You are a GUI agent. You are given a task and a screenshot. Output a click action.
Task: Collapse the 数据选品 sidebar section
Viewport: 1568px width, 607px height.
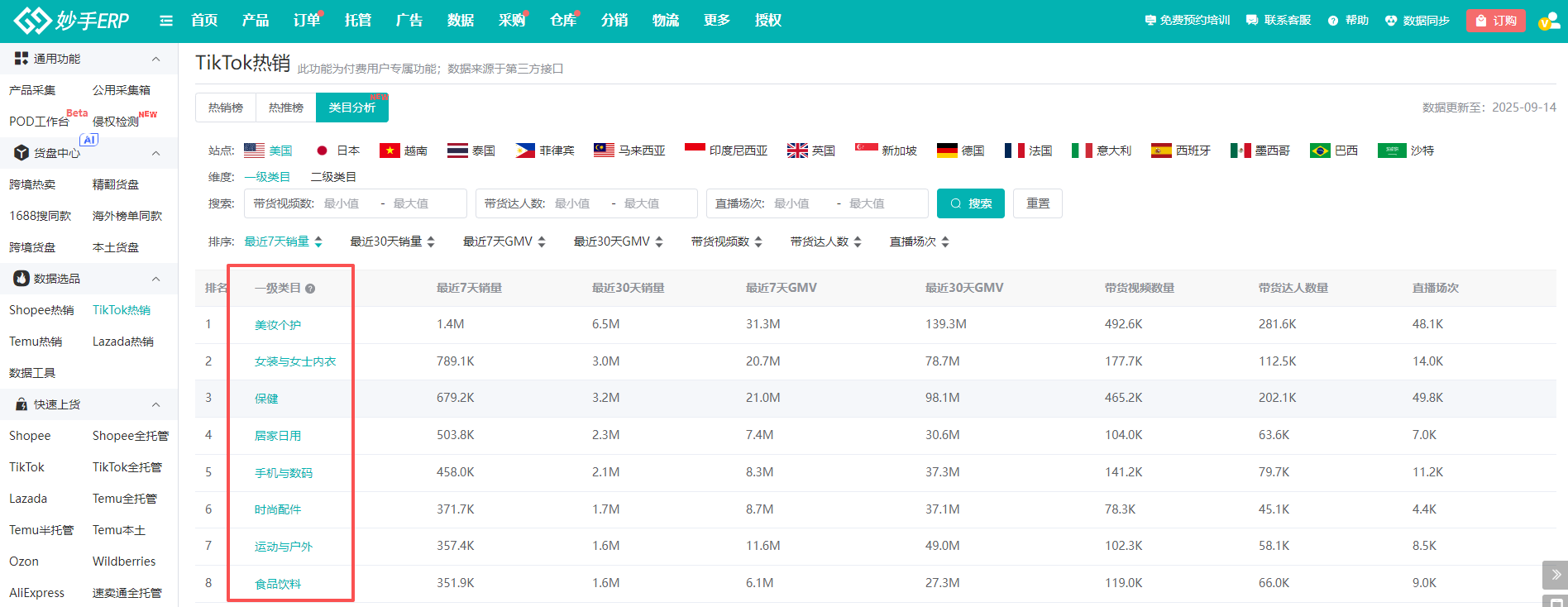coord(155,279)
